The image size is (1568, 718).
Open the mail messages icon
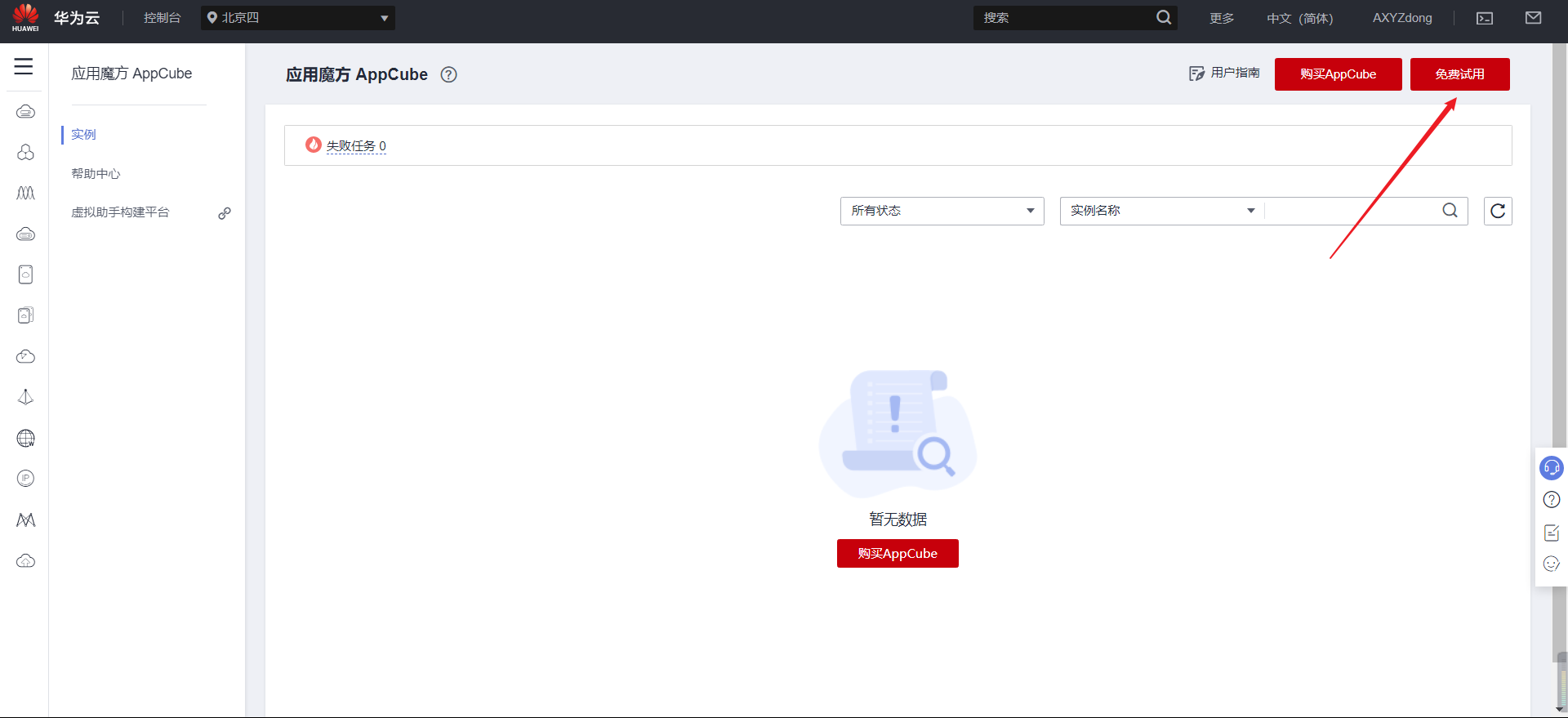pyautogui.click(x=1533, y=18)
